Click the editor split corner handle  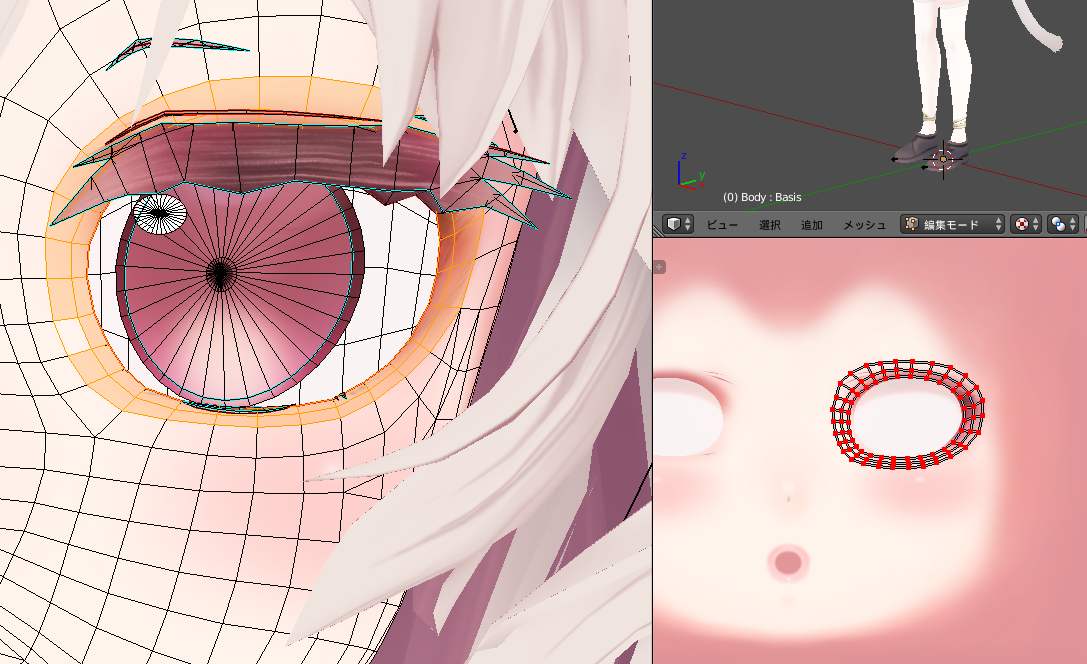[659, 231]
